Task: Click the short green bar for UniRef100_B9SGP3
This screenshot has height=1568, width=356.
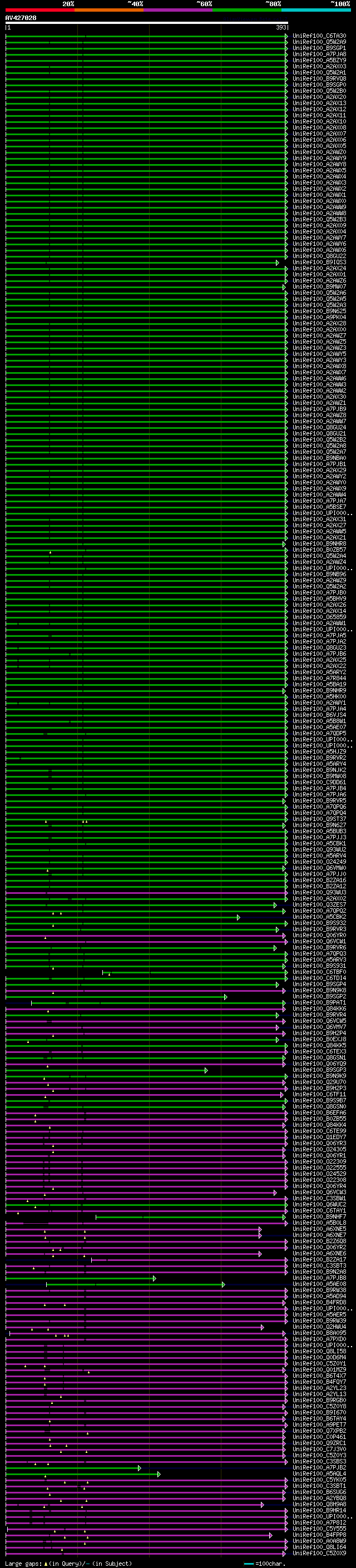Action: (106, 1070)
